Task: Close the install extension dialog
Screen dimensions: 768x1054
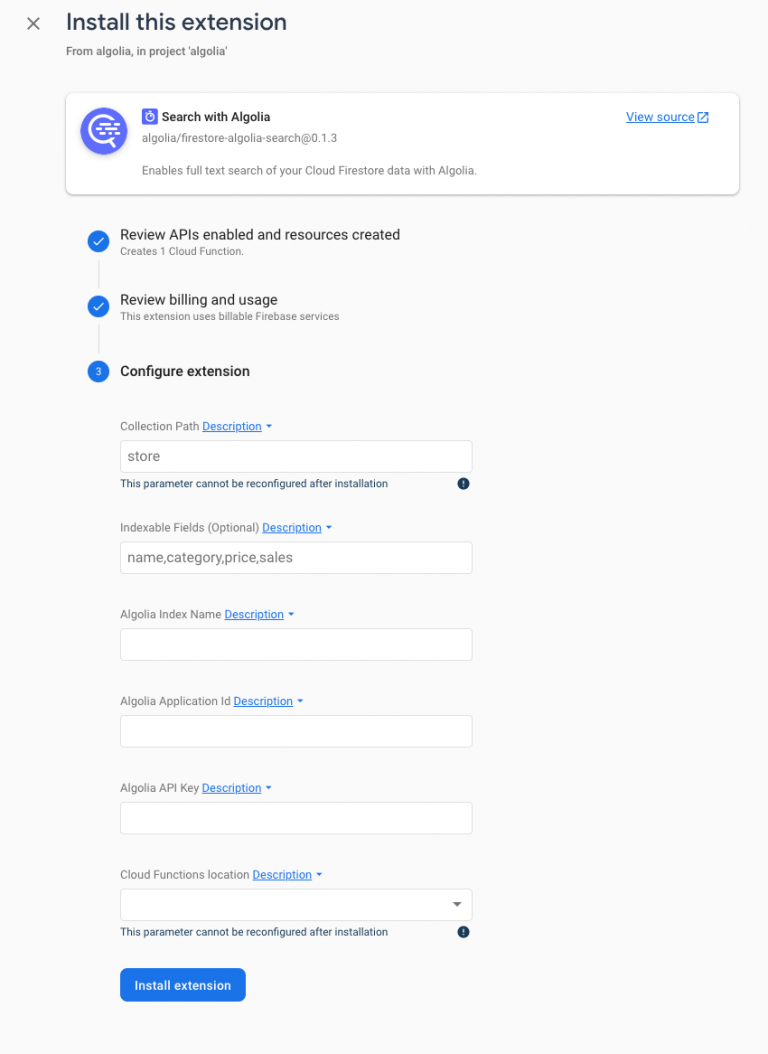Action: pyautogui.click(x=33, y=24)
